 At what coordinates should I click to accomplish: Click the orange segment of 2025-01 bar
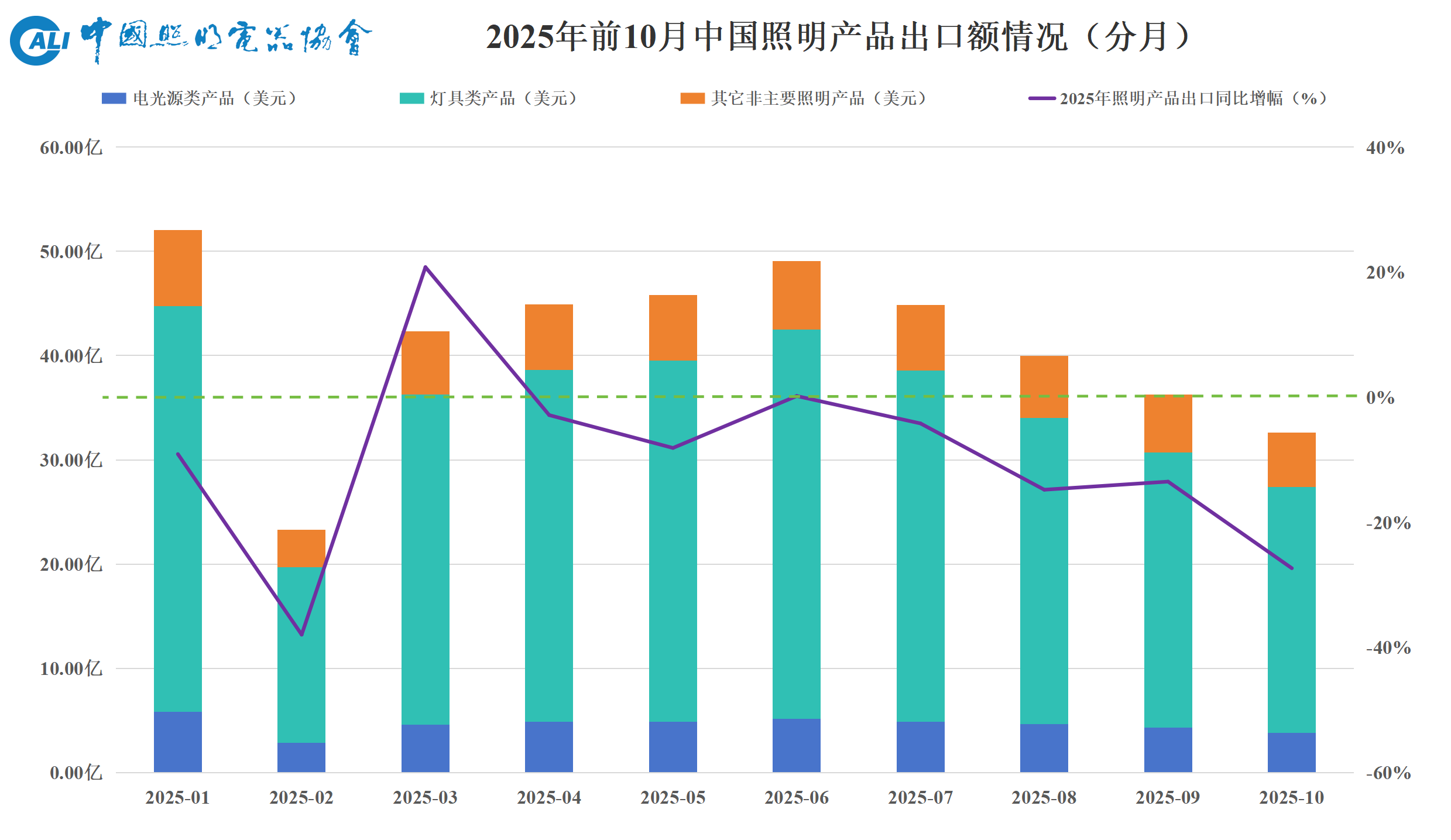click(x=177, y=268)
